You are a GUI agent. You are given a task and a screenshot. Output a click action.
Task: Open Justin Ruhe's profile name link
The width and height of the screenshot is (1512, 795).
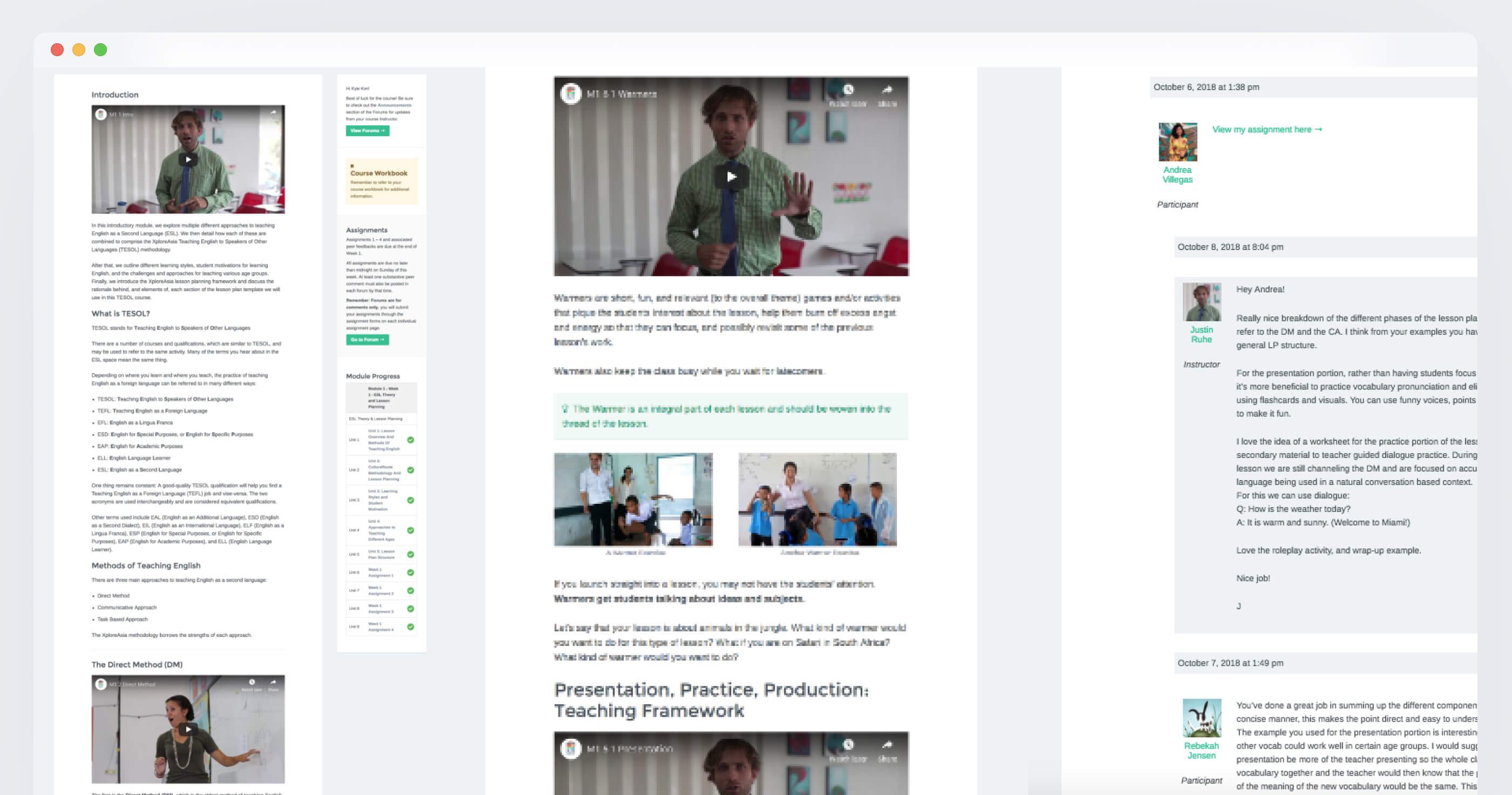click(x=1201, y=335)
